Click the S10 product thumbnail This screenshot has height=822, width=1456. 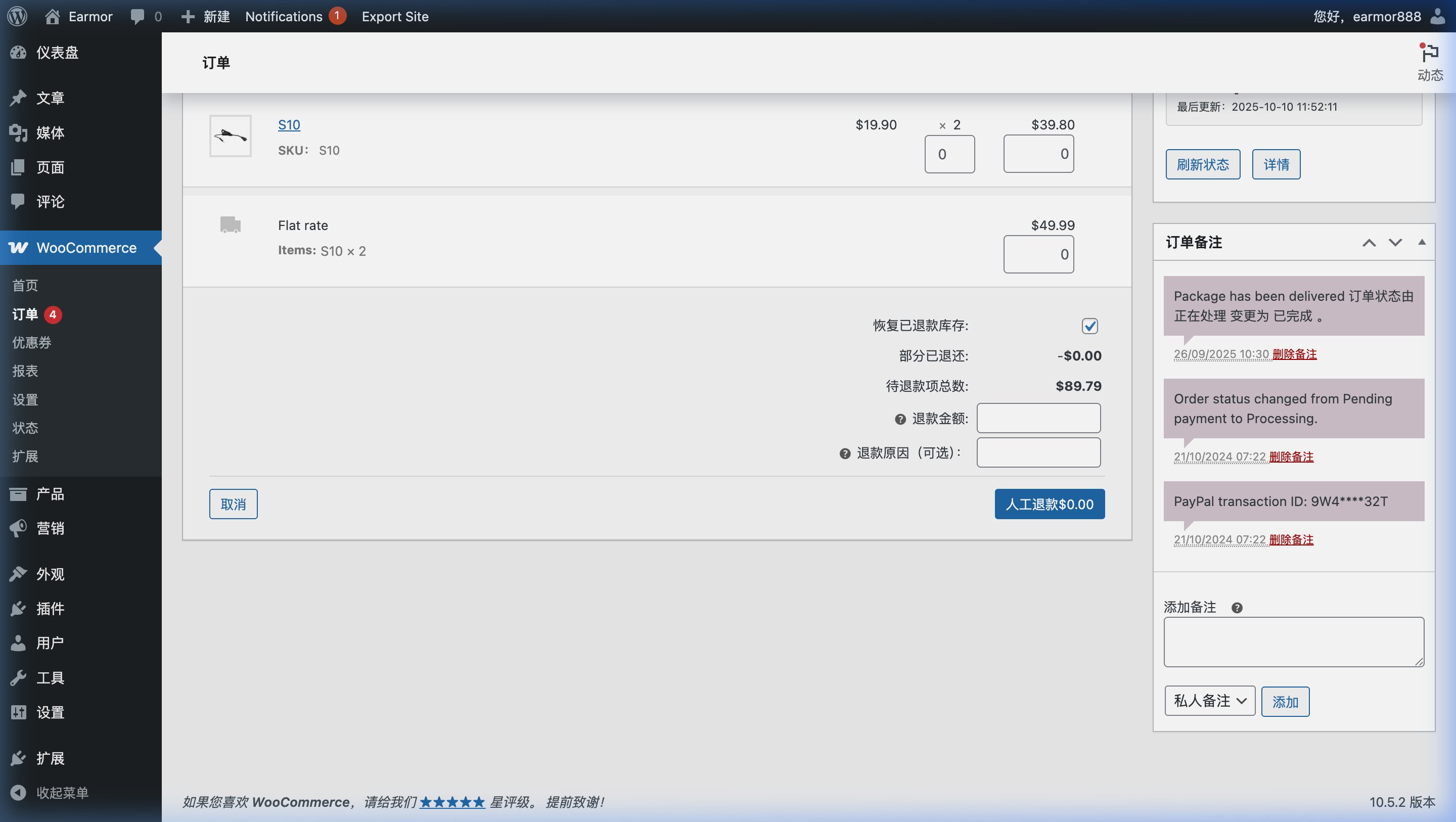[x=231, y=135]
